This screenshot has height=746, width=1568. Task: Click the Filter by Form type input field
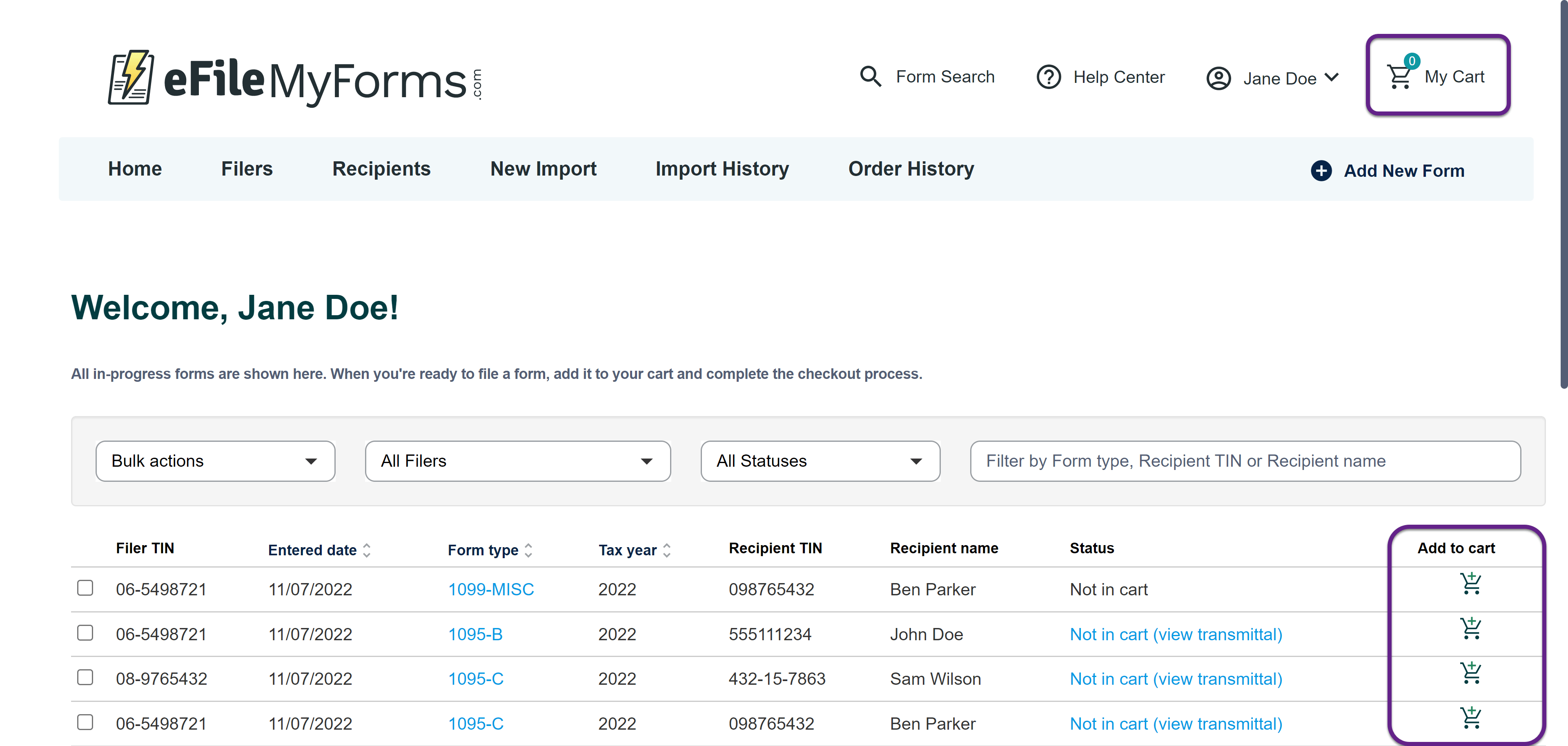(1245, 461)
